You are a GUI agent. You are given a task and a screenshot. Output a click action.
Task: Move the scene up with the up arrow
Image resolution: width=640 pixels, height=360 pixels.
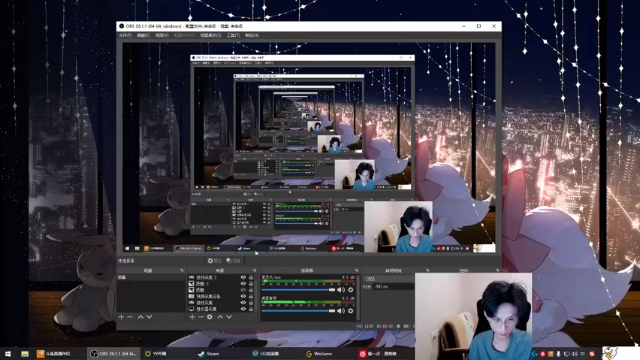[x=140, y=317]
